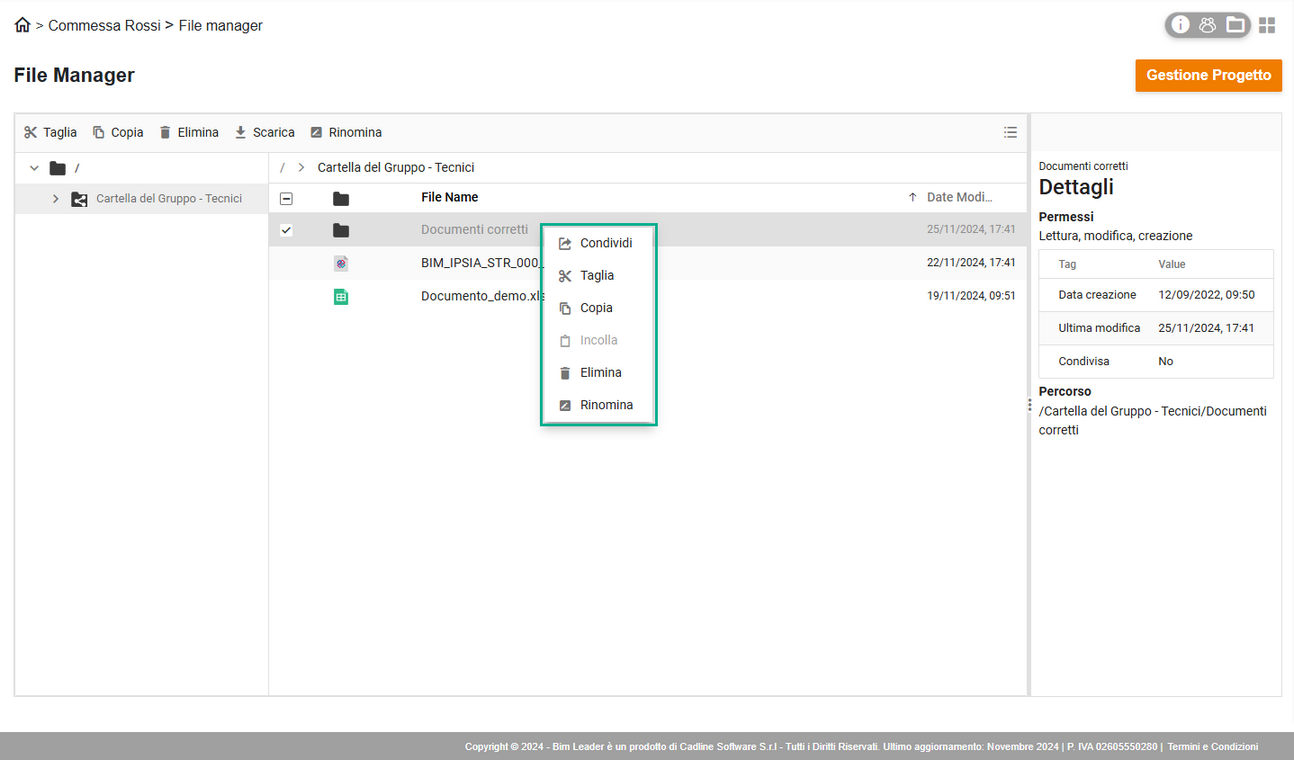
Task: Sort by the File Name column arrow
Action: 912,197
